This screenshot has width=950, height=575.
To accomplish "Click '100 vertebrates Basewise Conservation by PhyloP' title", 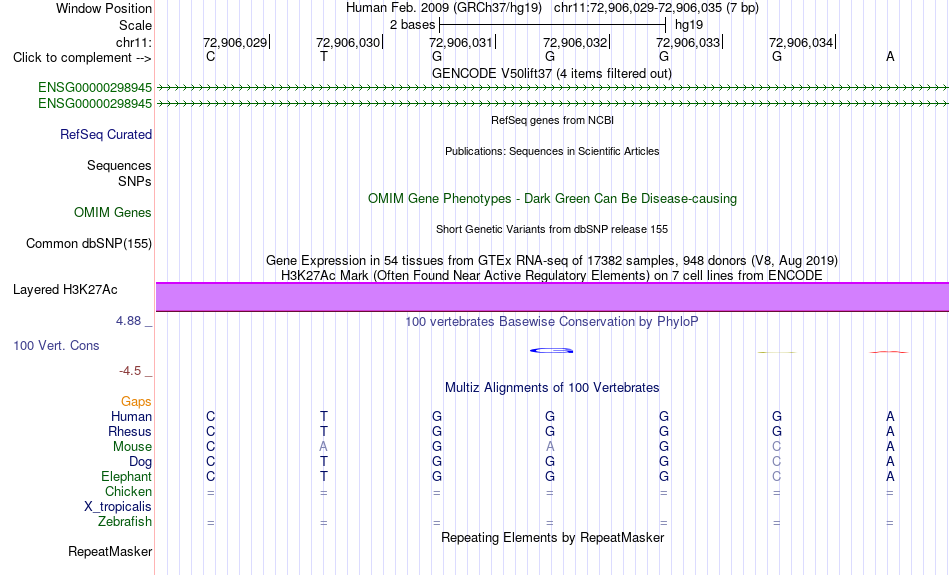I will pyautogui.click(x=552, y=321).
